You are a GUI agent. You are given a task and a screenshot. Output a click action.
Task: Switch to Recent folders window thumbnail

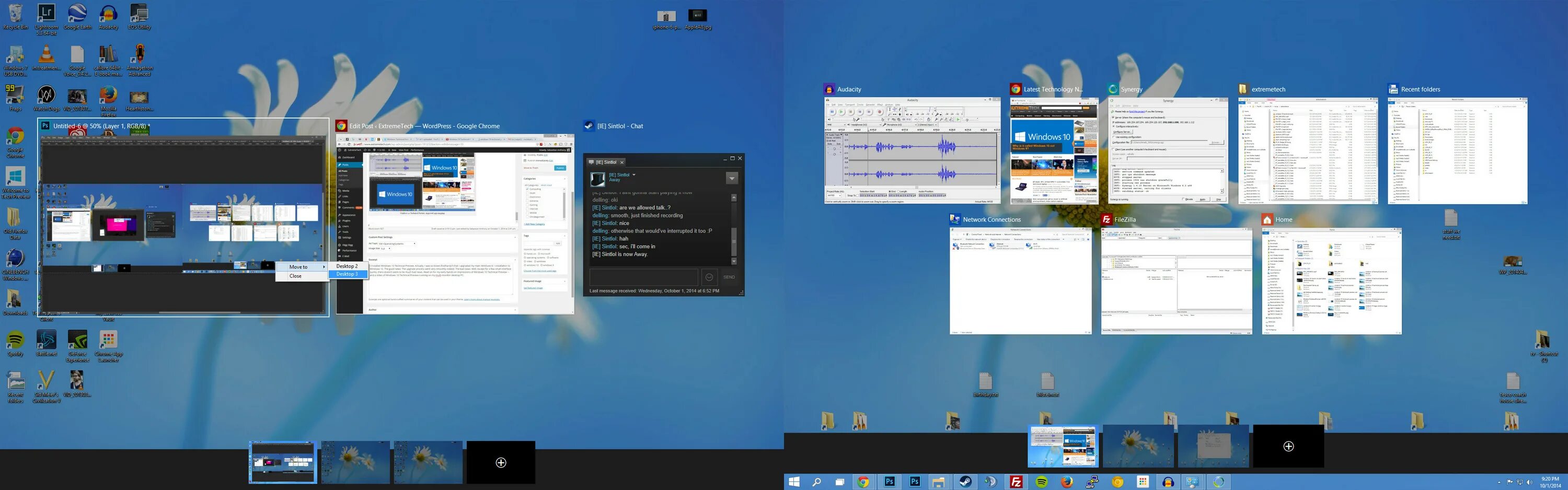[x=1457, y=150]
